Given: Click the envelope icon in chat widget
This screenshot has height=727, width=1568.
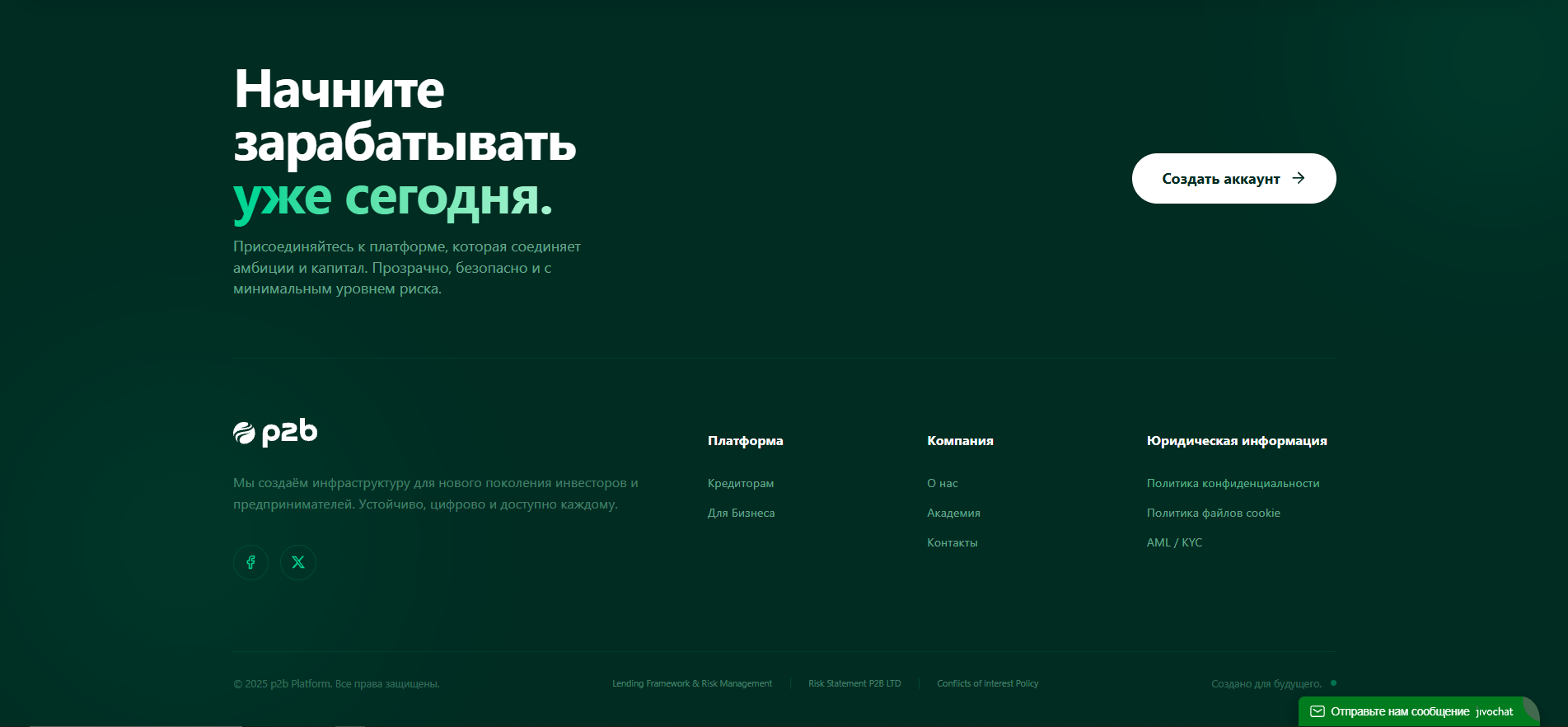Looking at the screenshot, I should click(1318, 711).
